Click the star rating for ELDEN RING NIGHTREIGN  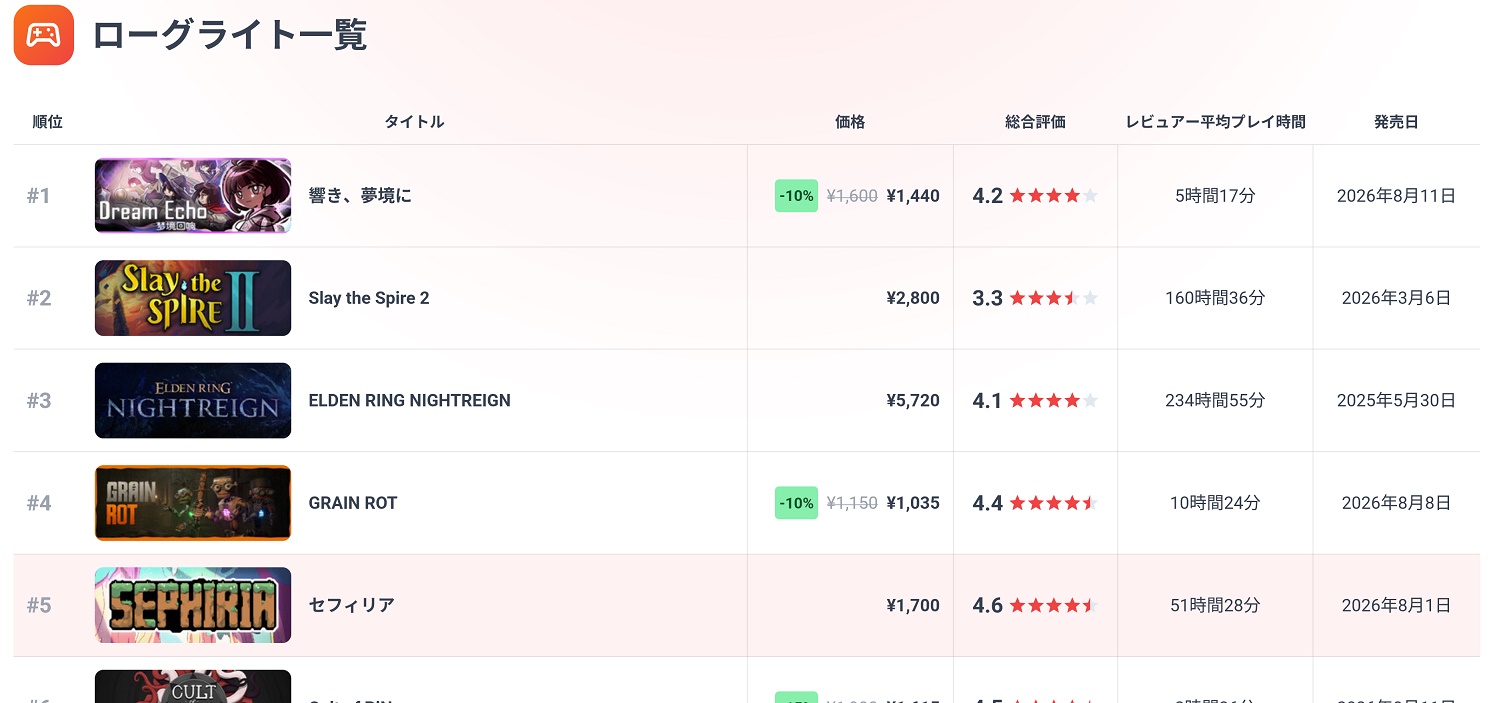1054,400
